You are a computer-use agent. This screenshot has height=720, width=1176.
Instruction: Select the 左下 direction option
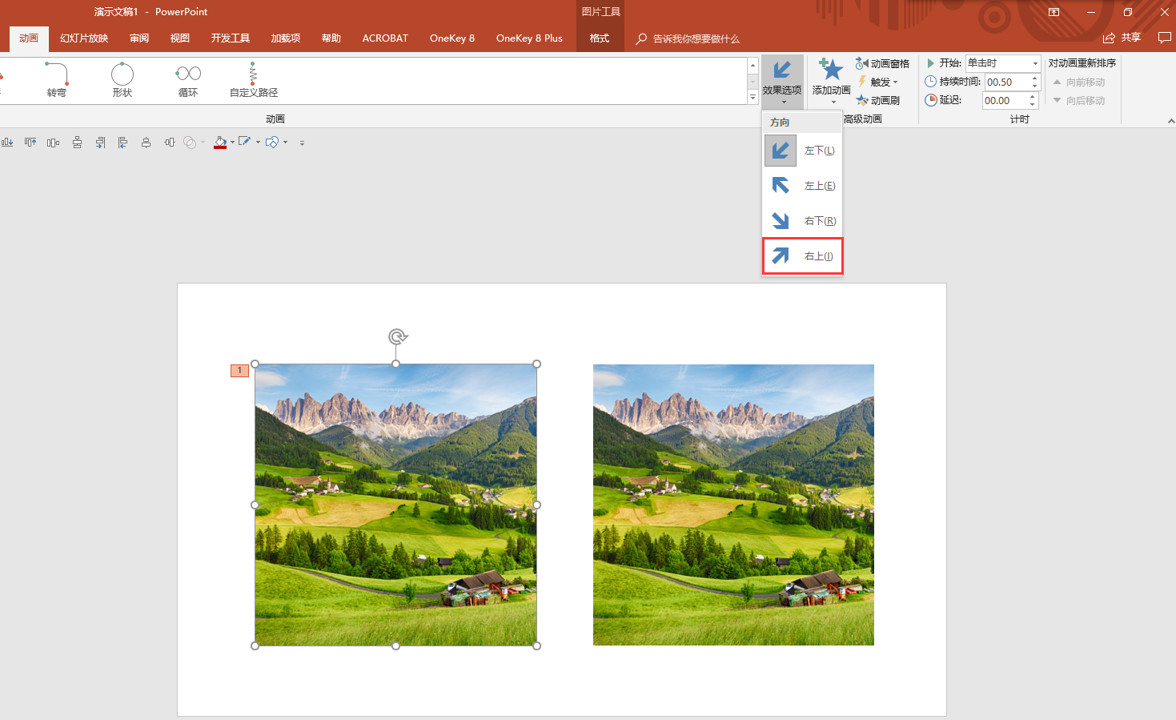coord(802,151)
